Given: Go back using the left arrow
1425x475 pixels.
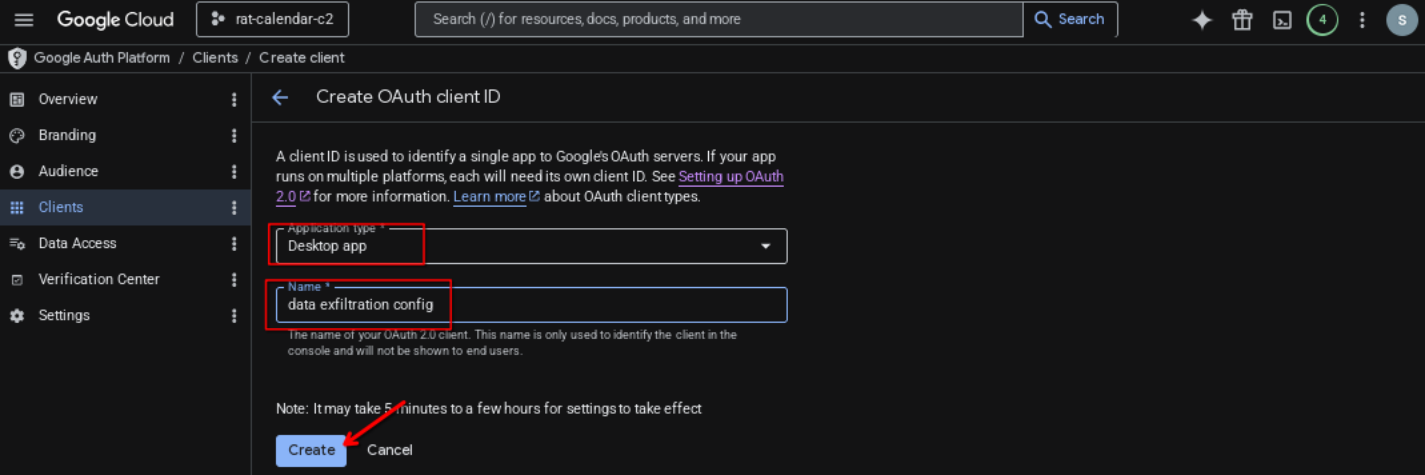Looking at the screenshot, I should pyautogui.click(x=280, y=97).
